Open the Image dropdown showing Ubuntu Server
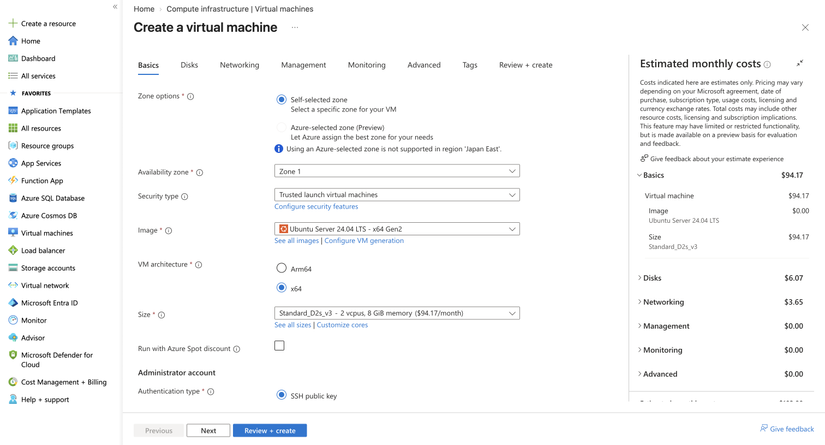The height and width of the screenshot is (445, 825). 397,229
